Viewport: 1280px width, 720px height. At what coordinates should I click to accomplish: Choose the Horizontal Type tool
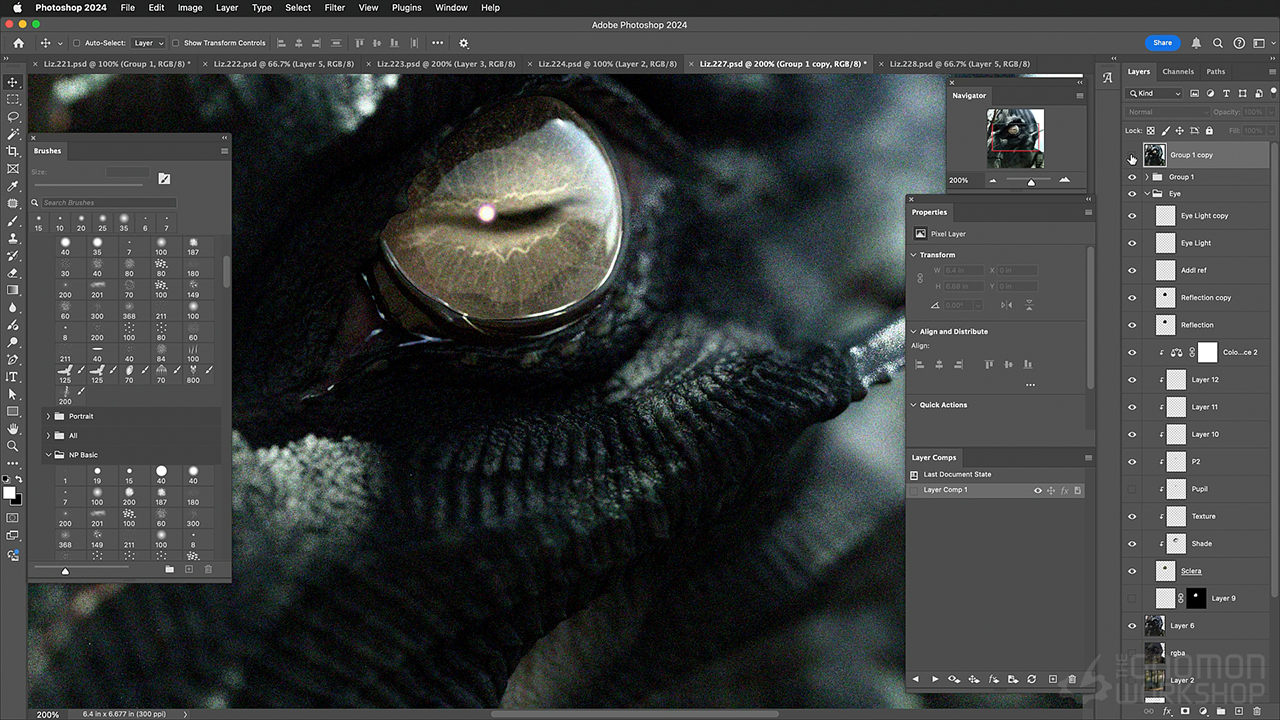tap(13, 377)
